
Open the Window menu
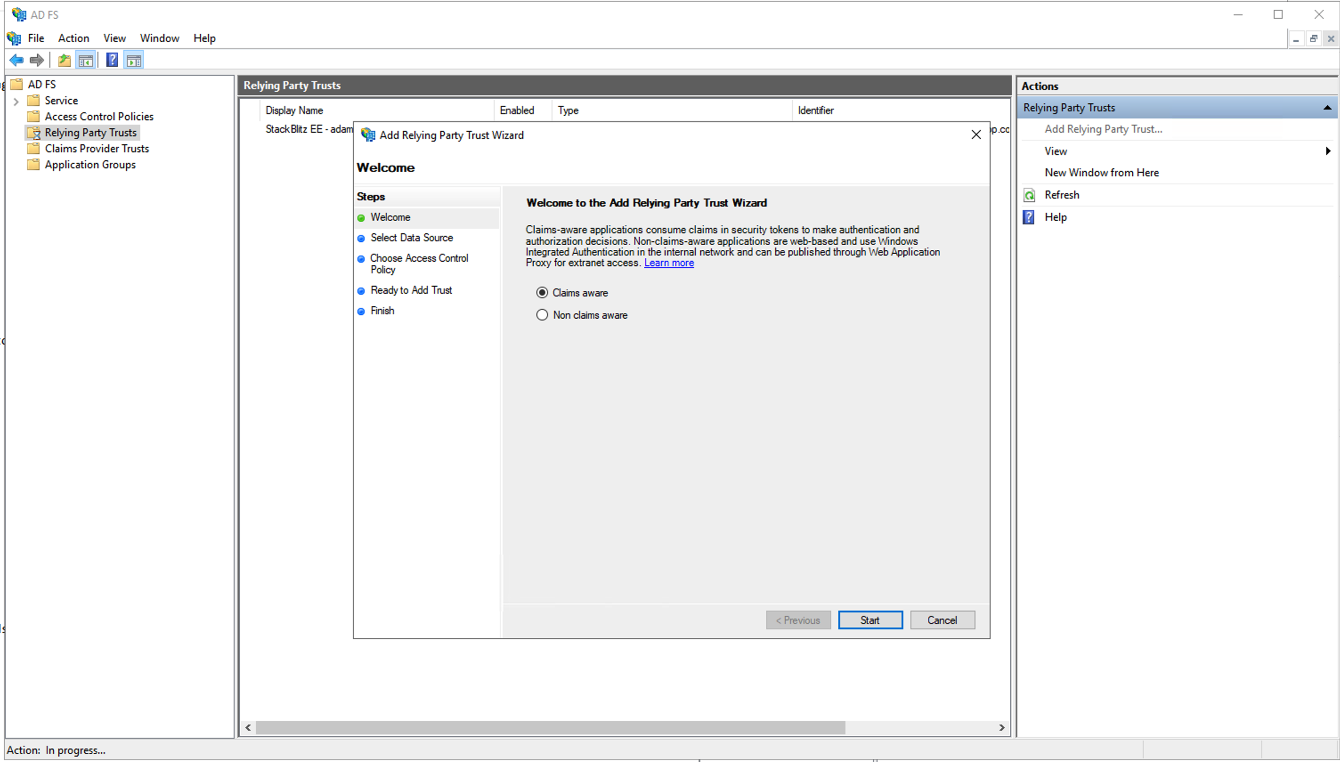coord(159,38)
